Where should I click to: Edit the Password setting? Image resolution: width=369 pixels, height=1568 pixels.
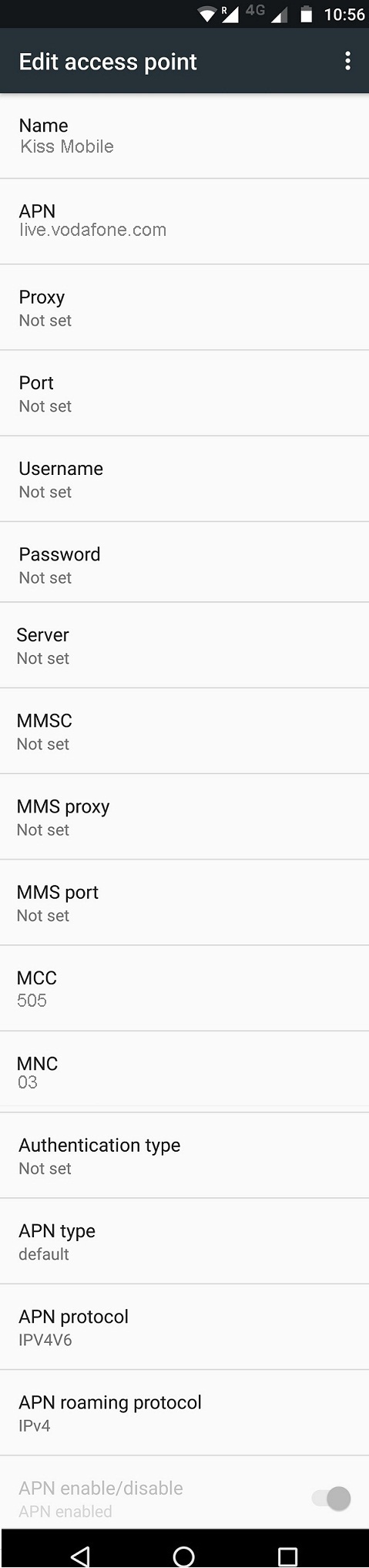pyautogui.click(x=184, y=562)
